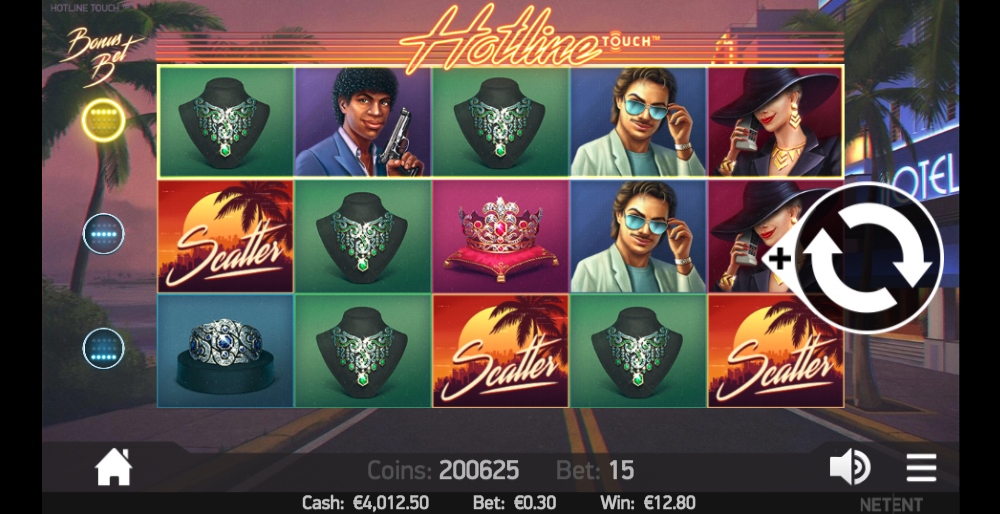This screenshot has height=514, width=1000.
Task: Tap the sapphire bracelet symbol
Action: [226, 351]
